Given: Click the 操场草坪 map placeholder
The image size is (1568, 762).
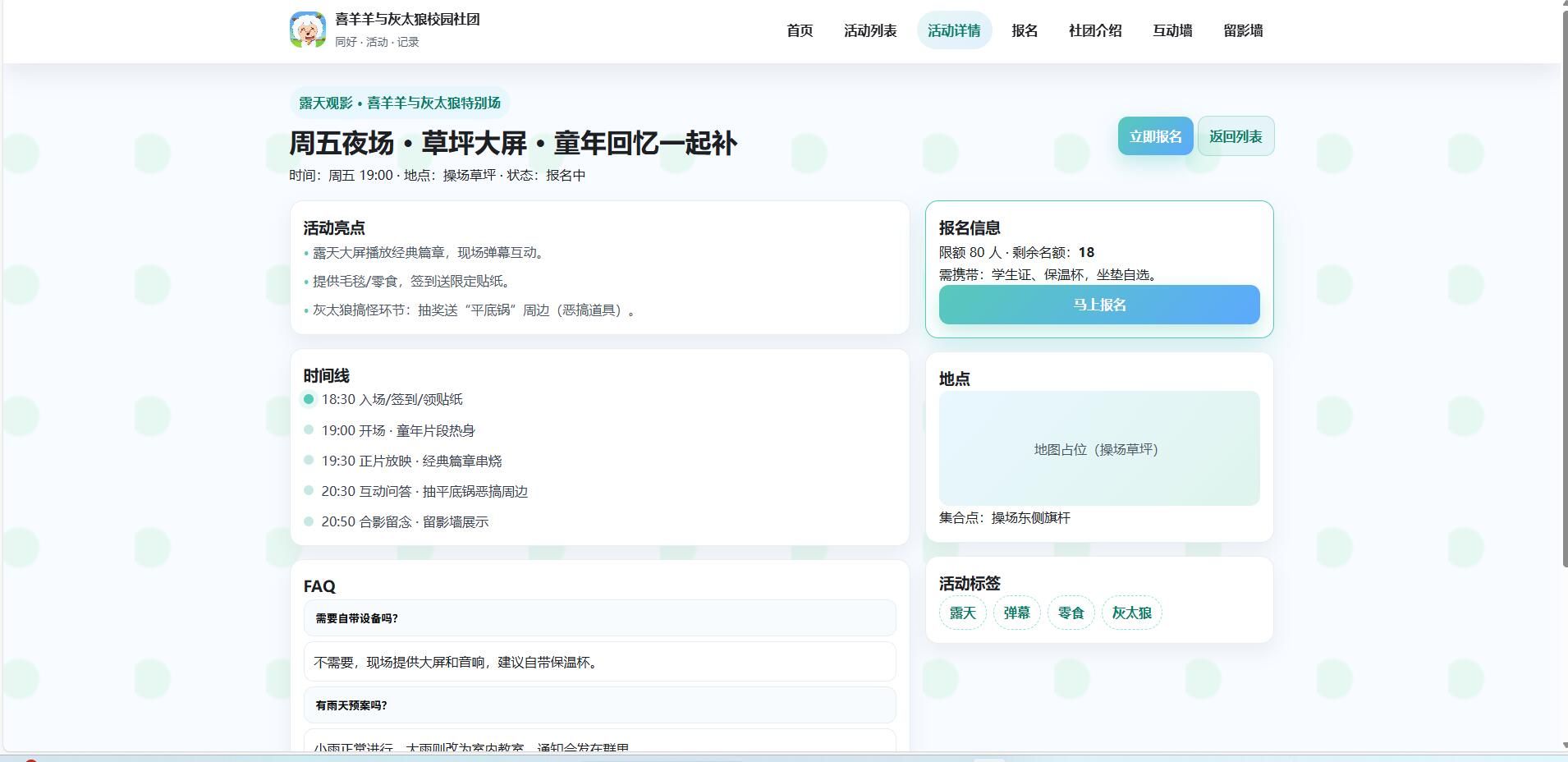Looking at the screenshot, I should click(x=1098, y=448).
